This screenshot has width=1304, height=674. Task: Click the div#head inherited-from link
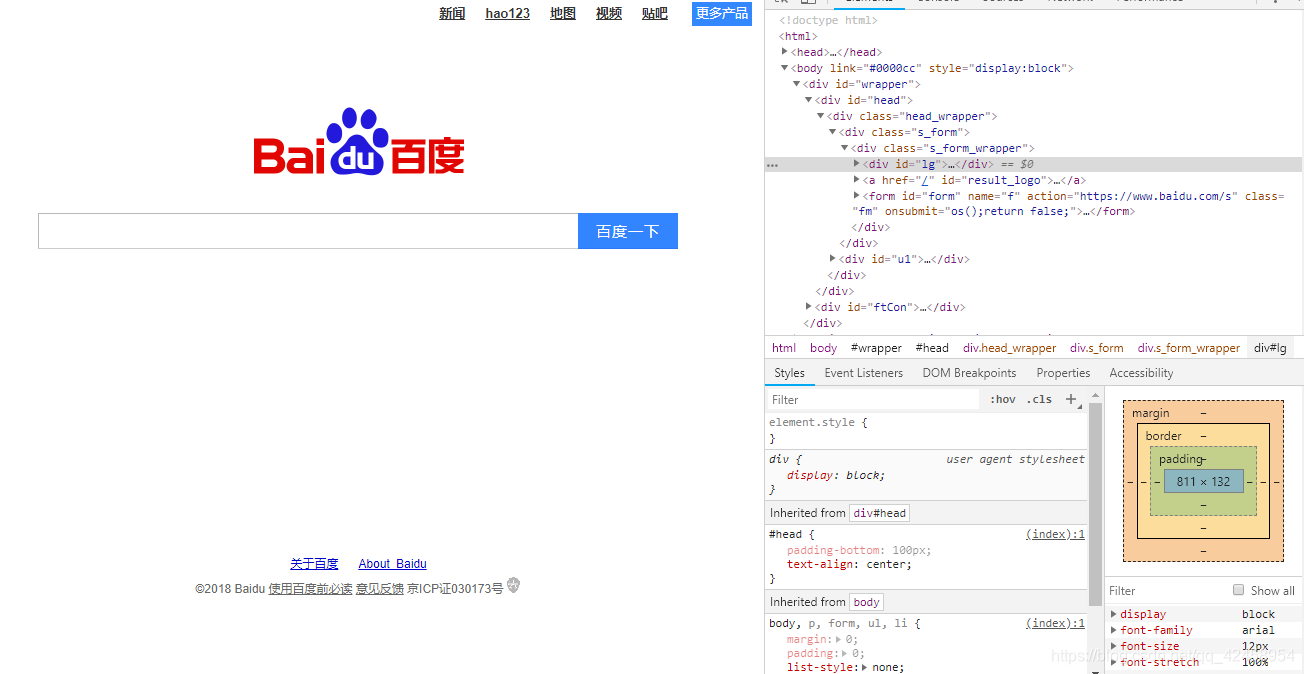[x=879, y=513]
